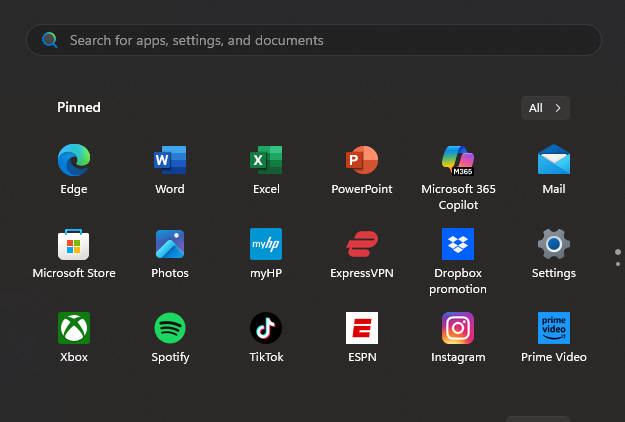Launch TikTok
625x422 pixels.
266,338
